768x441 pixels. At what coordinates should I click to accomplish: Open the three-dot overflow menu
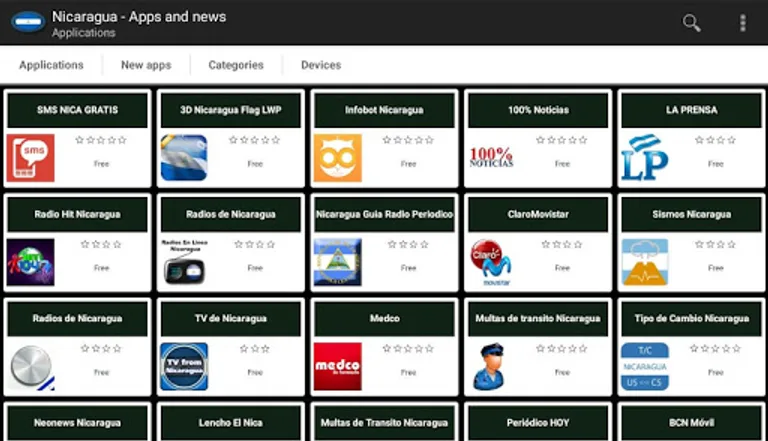pos(742,22)
